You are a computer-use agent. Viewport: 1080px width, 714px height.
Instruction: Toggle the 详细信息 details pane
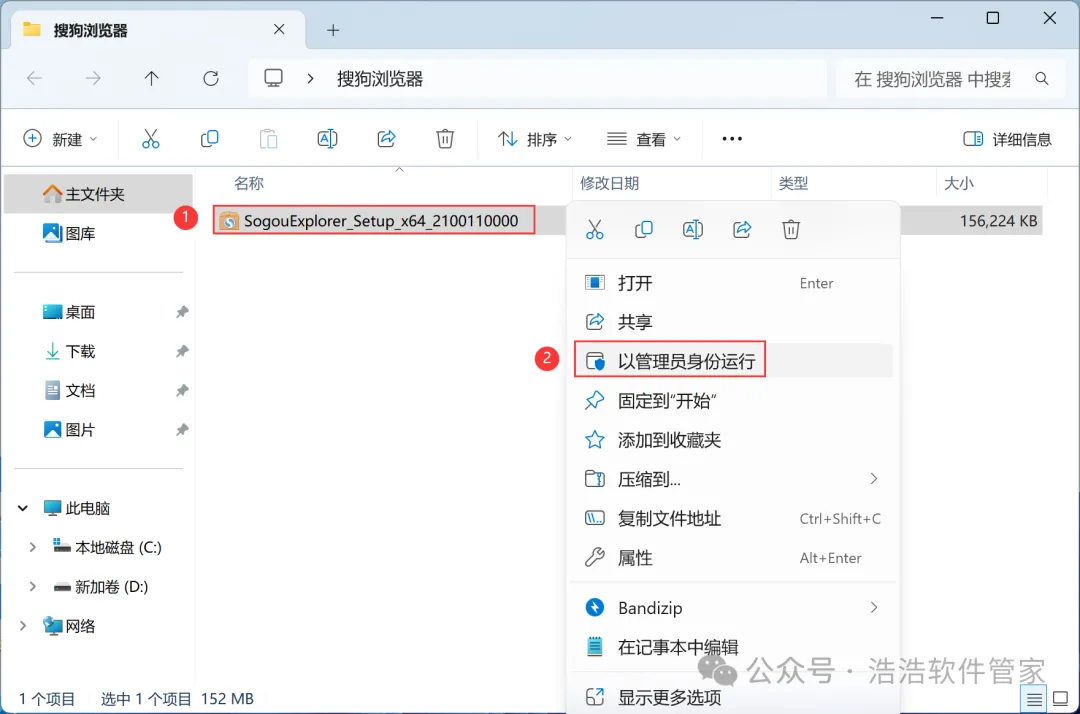pyautogui.click(x=1007, y=139)
